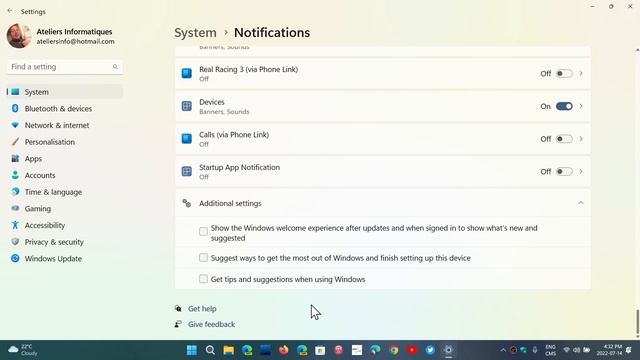
Task: Click the Find a setting search box
Action: pos(64,67)
